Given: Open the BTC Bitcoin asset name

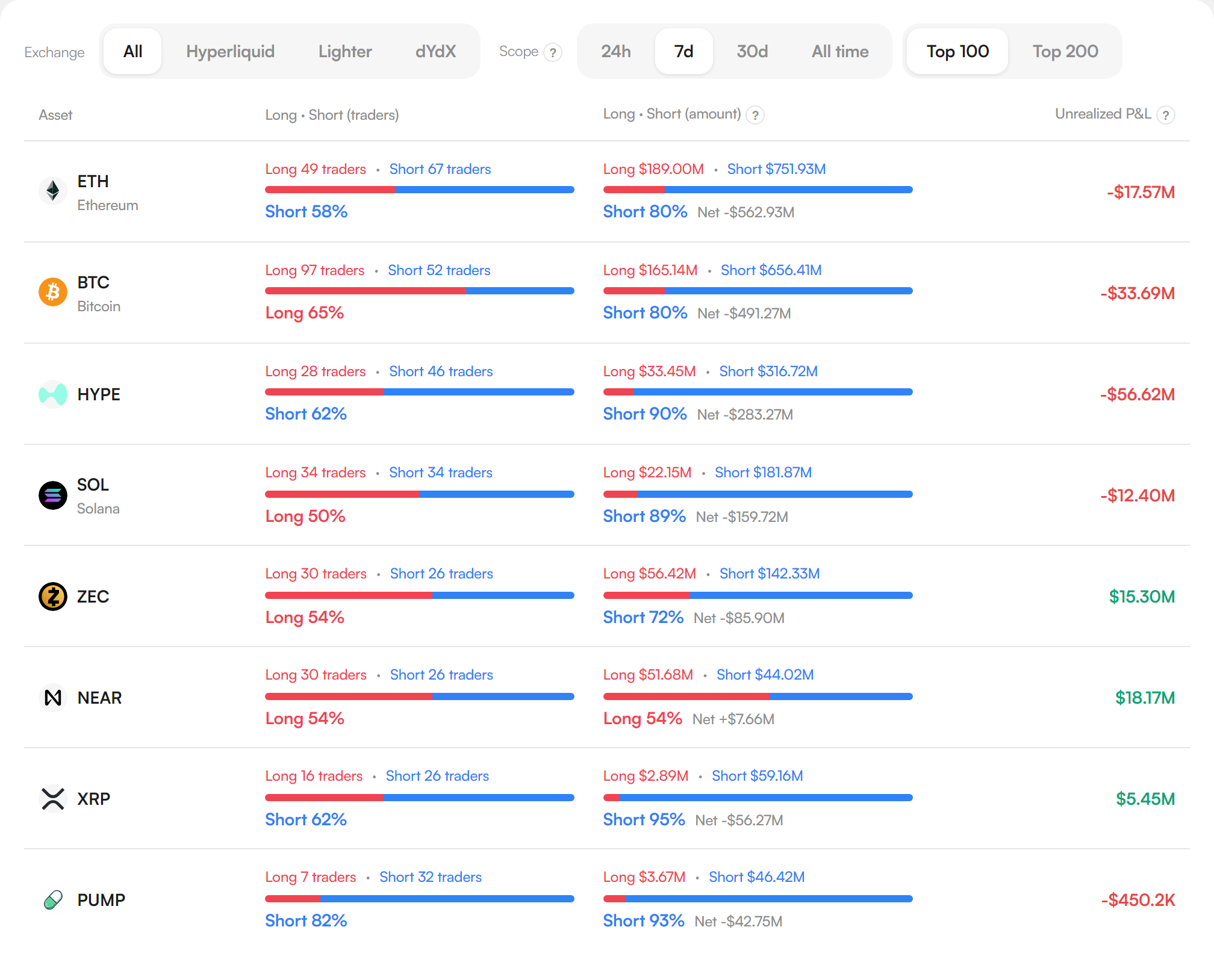Looking at the screenshot, I should [99, 294].
